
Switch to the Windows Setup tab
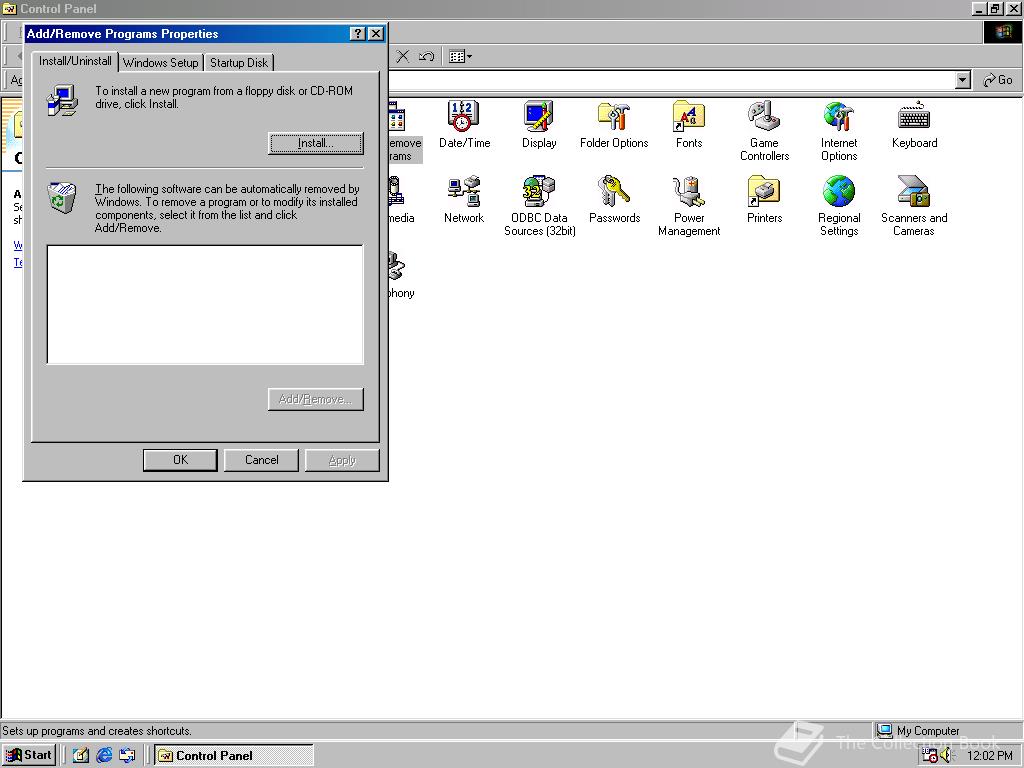(x=160, y=62)
